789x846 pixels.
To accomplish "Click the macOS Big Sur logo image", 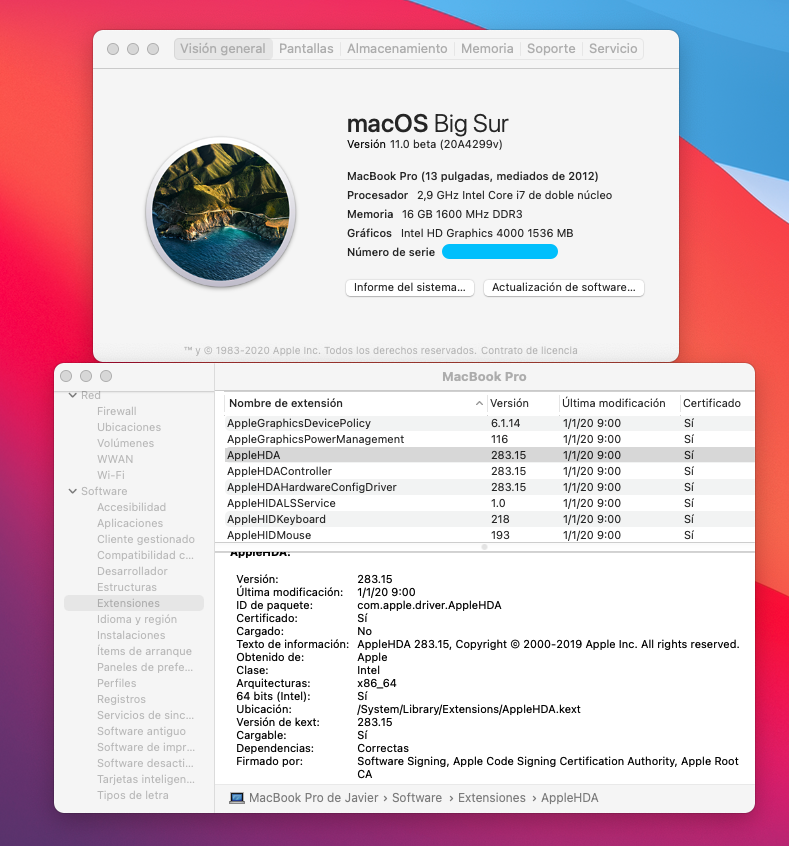I will pos(221,212).
